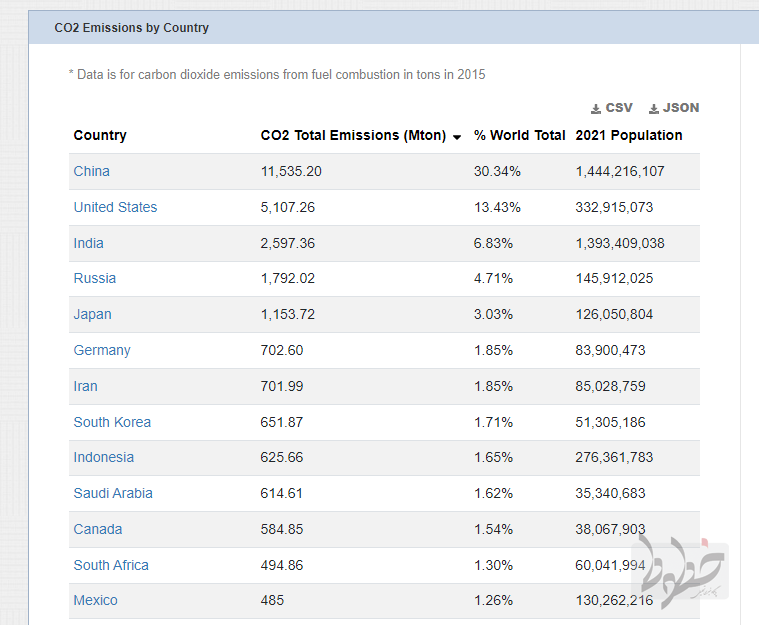Click the CSV download arrow icon
This screenshot has height=625, width=759.
[596, 109]
